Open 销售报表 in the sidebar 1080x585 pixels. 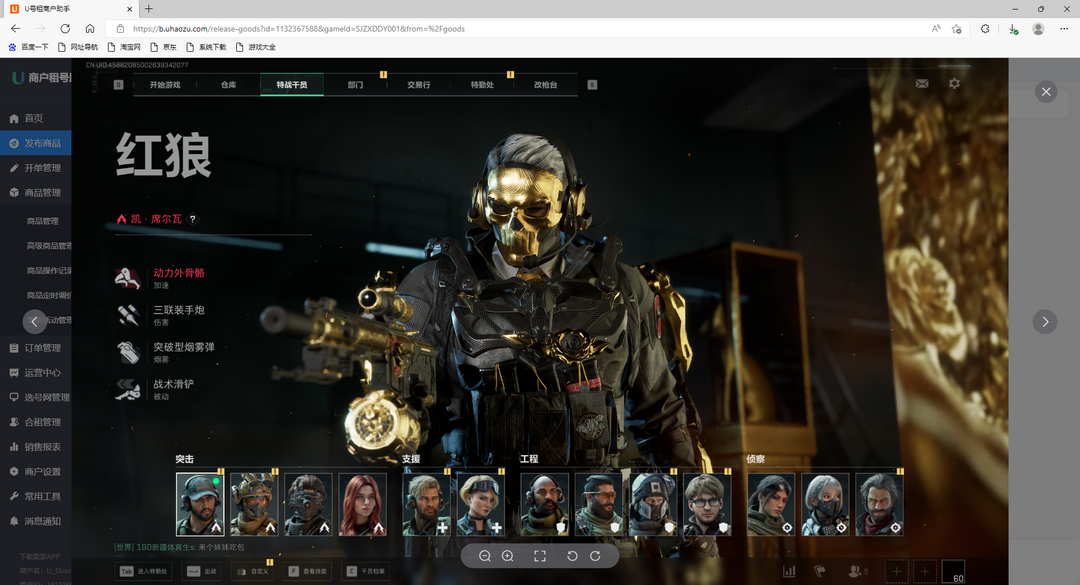42,447
